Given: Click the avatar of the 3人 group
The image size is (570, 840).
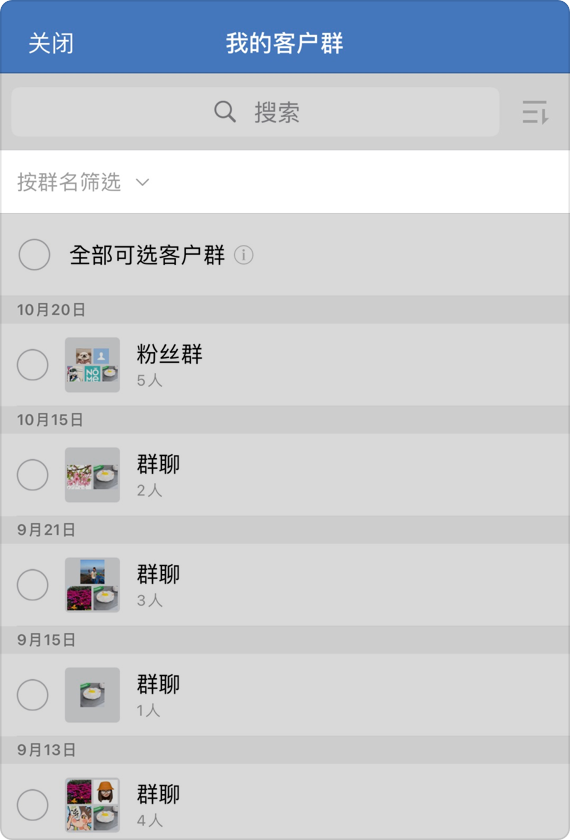Looking at the screenshot, I should [92, 585].
